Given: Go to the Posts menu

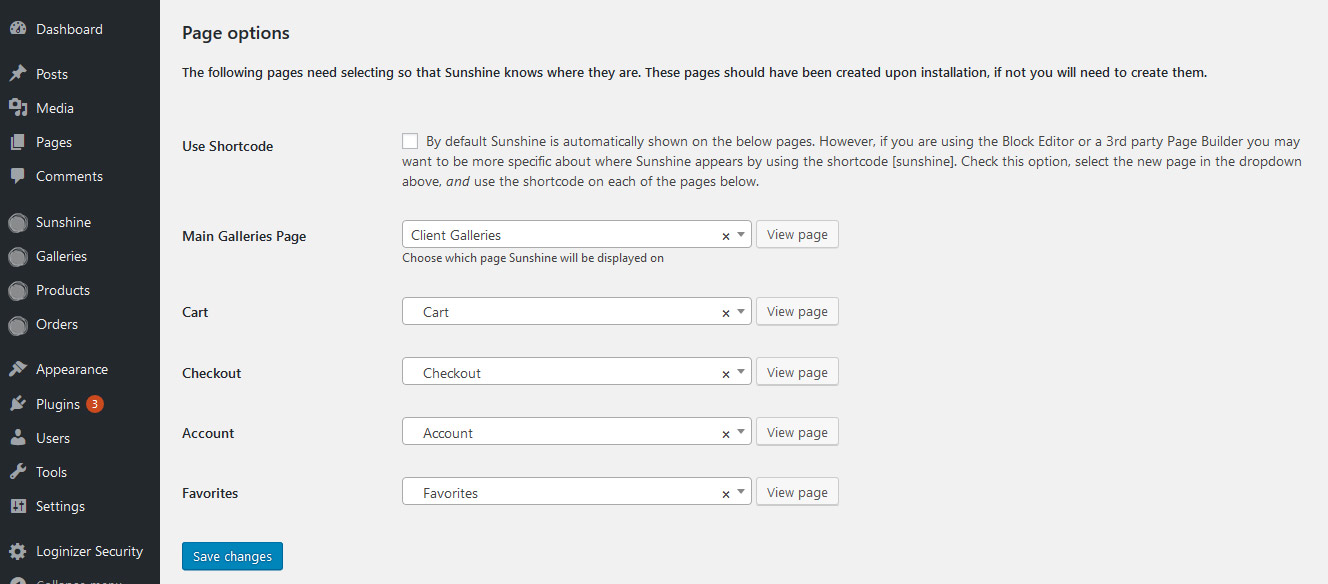Looking at the screenshot, I should tap(52, 74).
